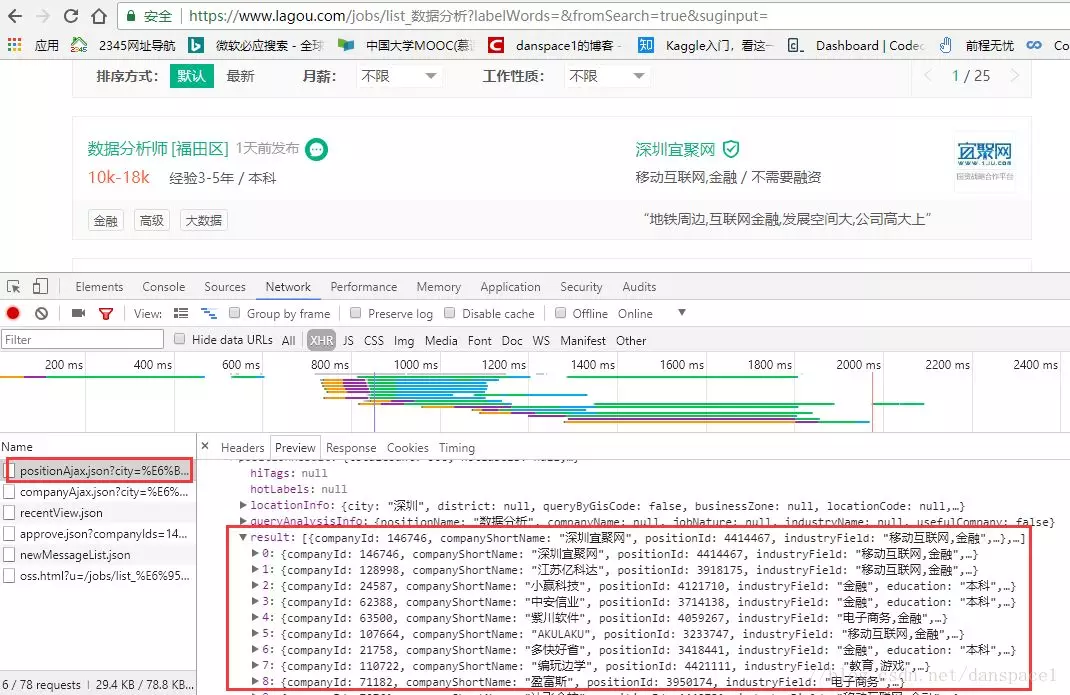Clear the network requests list
Image resolution: width=1070 pixels, height=695 pixels.
coord(40,313)
